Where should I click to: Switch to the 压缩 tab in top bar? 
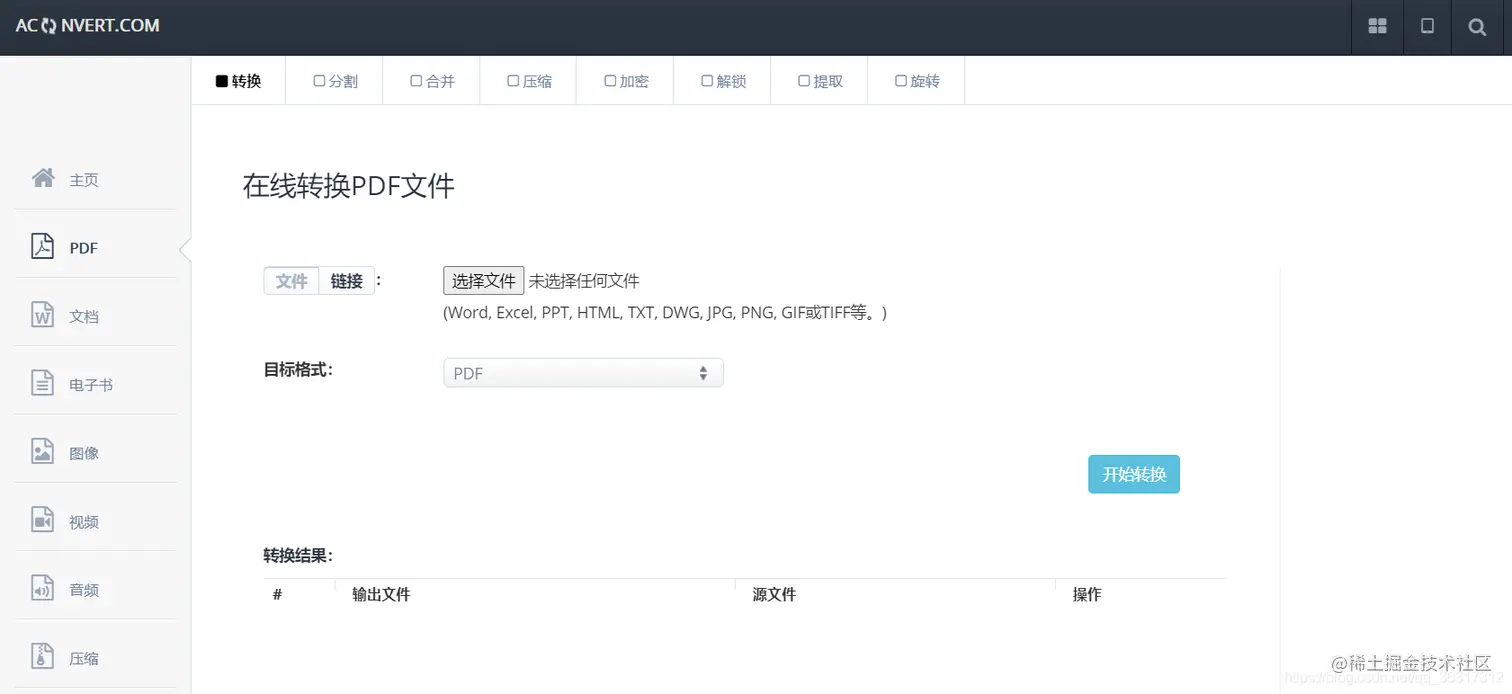pos(529,81)
